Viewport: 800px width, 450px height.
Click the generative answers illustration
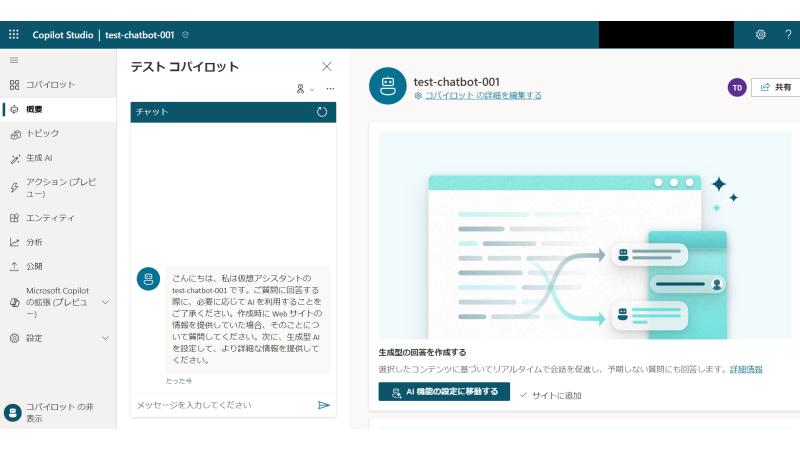[585, 235]
